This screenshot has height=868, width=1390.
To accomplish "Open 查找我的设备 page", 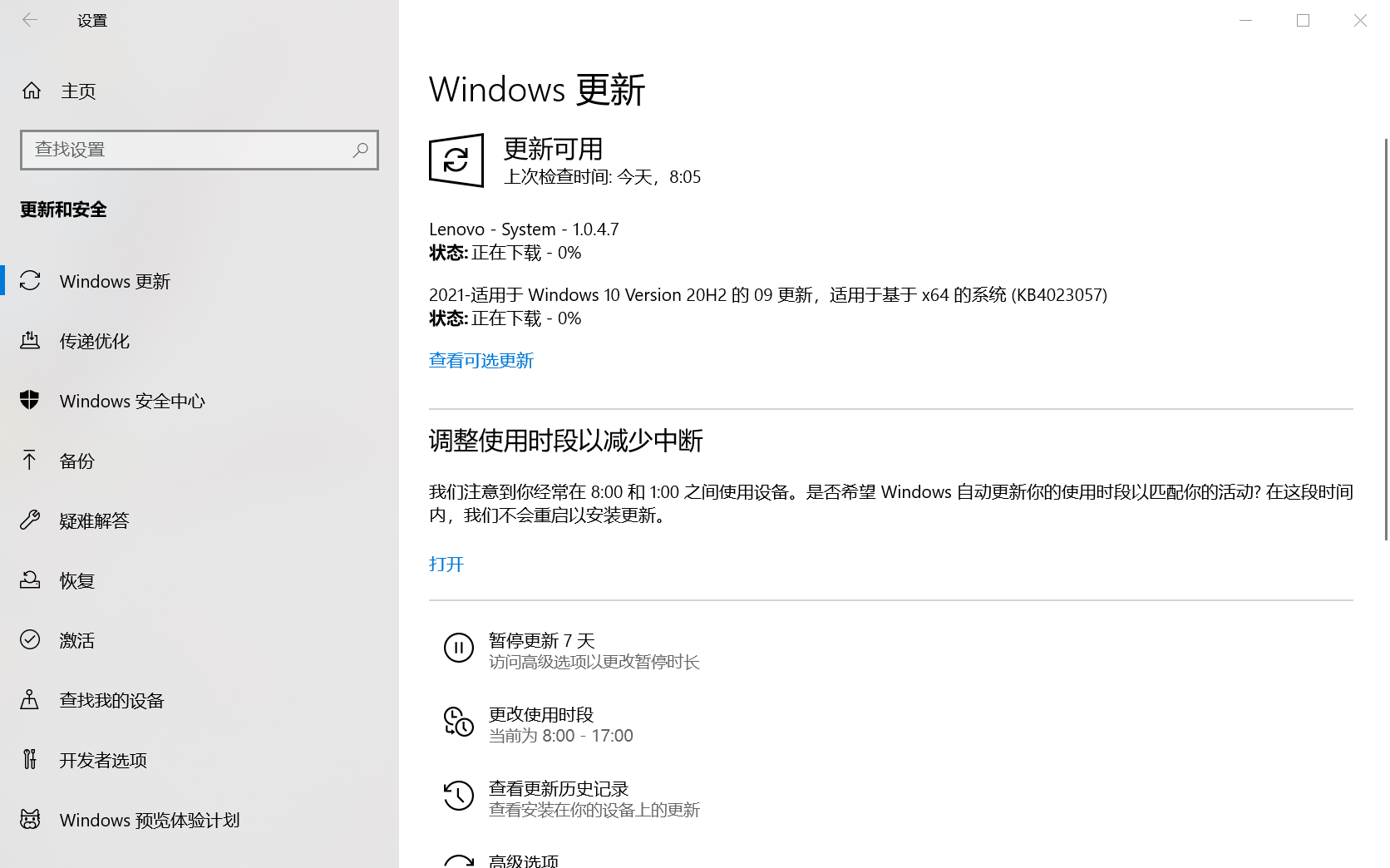I will pos(200,700).
